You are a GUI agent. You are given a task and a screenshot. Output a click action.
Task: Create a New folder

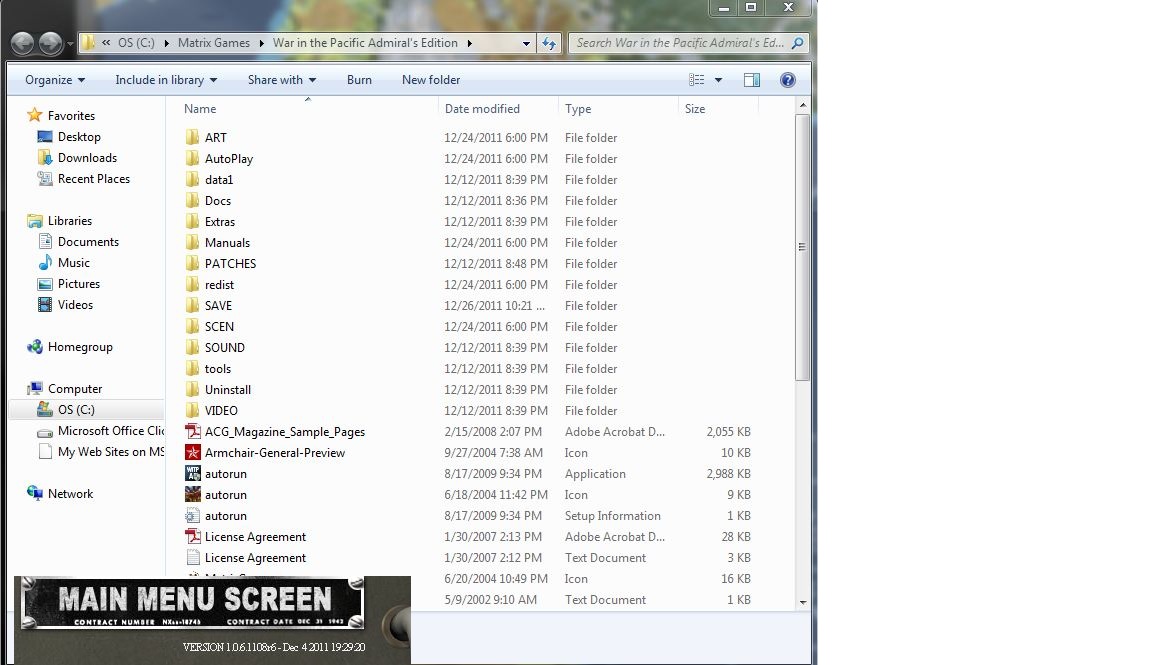(431, 80)
